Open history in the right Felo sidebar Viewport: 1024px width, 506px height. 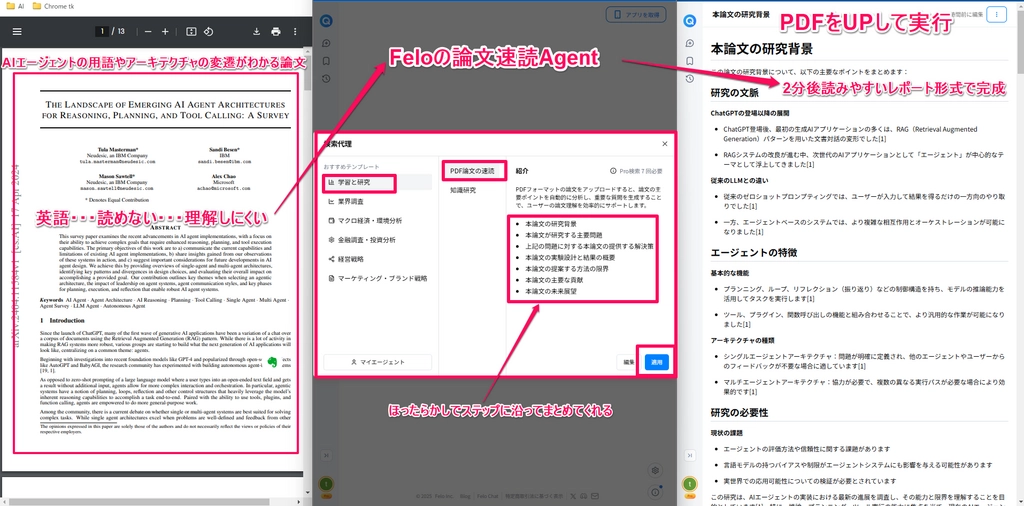pyautogui.click(x=690, y=78)
